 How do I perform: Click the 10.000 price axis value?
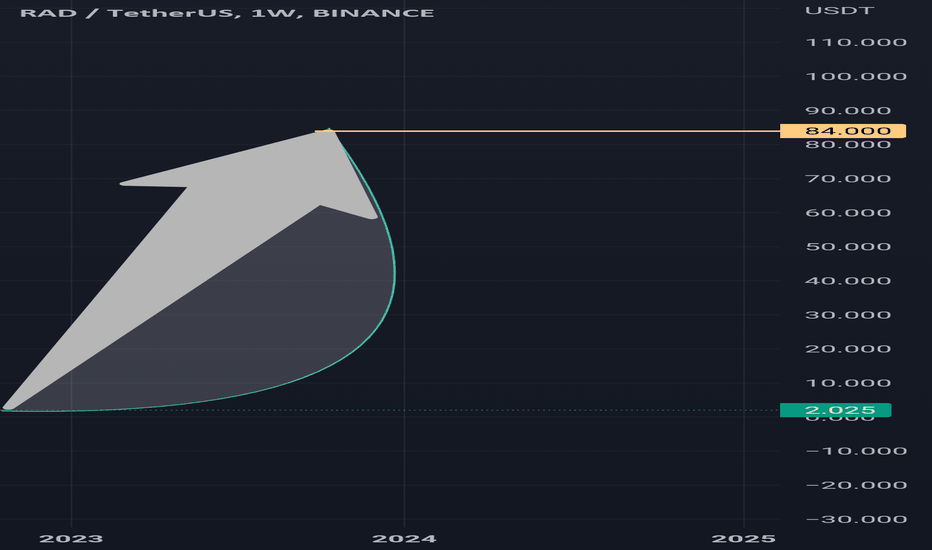click(x=848, y=383)
